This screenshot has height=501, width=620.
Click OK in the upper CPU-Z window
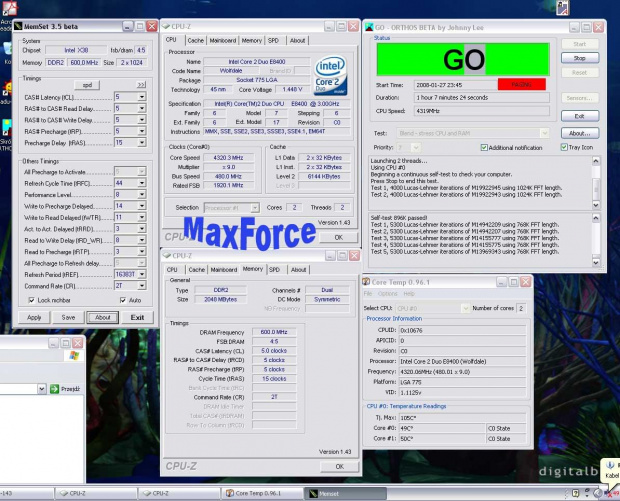tap(338, 237)
